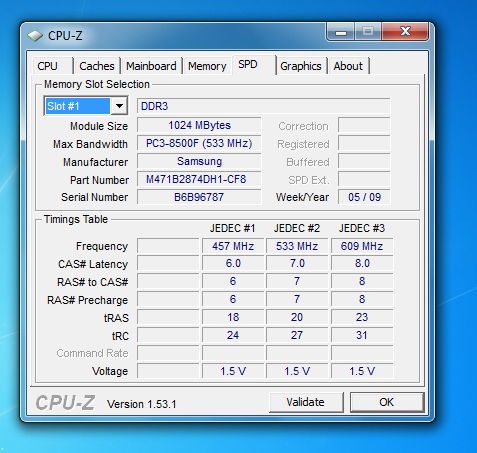
Task: Click tRC value 31
Action: click(x=362, y=335)
